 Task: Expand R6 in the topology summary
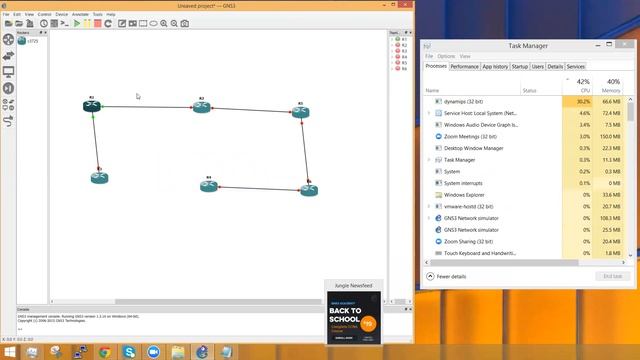392,69
